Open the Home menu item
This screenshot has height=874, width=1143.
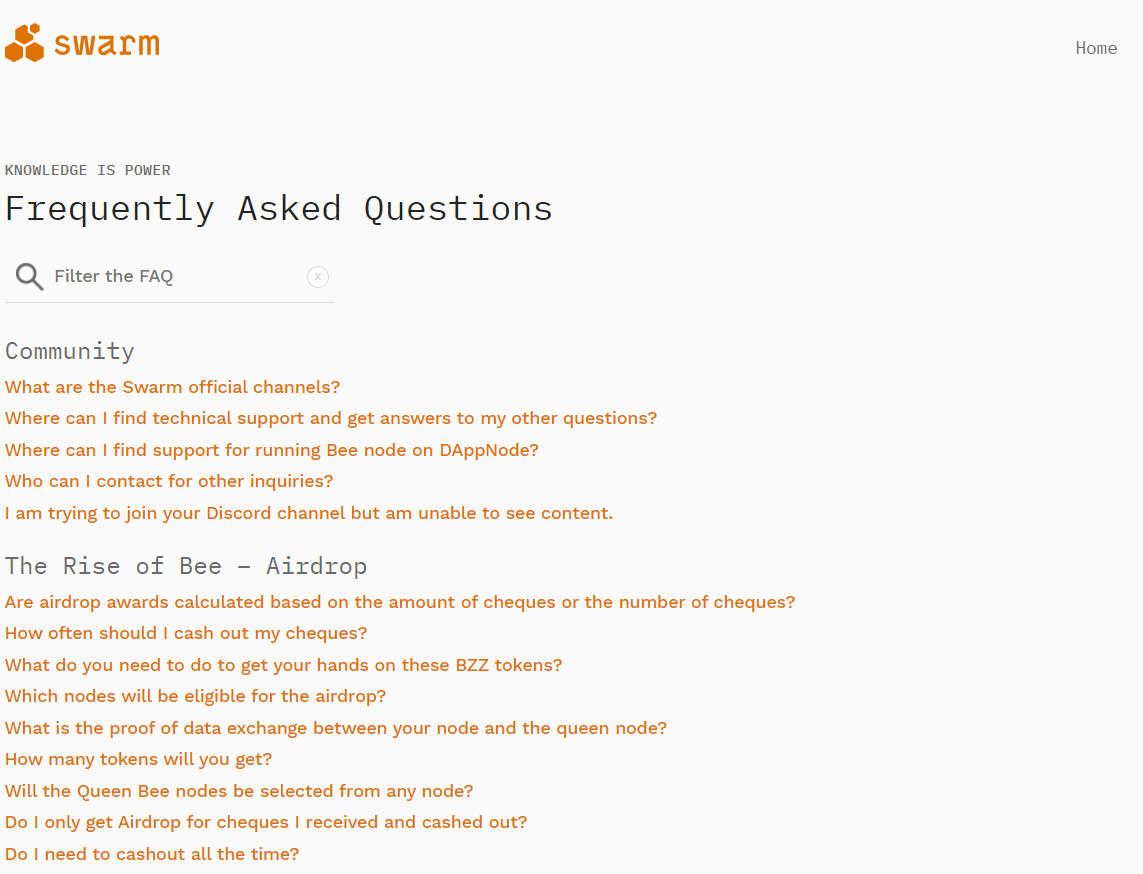coord(1096,48)
